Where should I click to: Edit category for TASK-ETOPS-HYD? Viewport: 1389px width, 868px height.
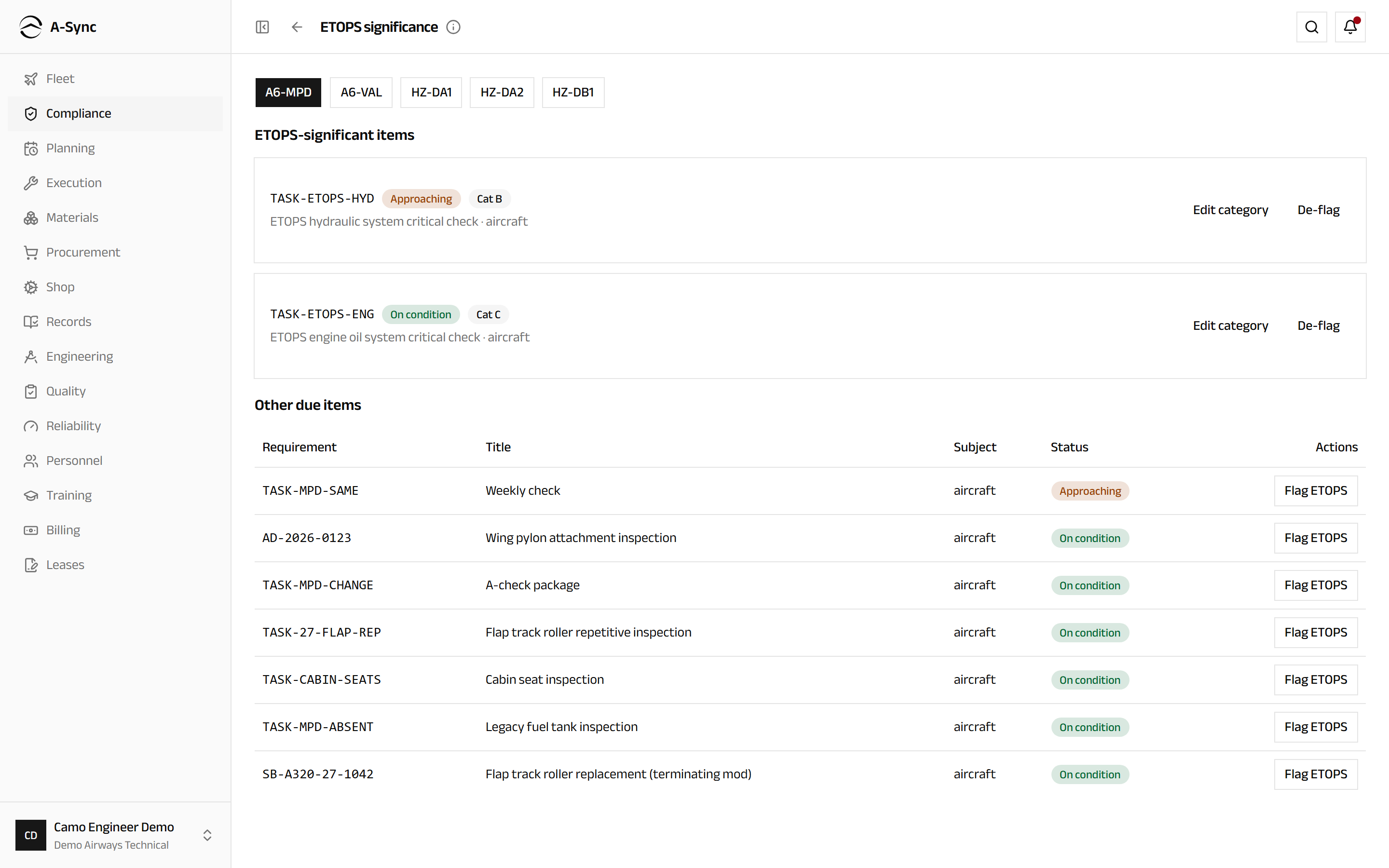tap(1231, 210)
